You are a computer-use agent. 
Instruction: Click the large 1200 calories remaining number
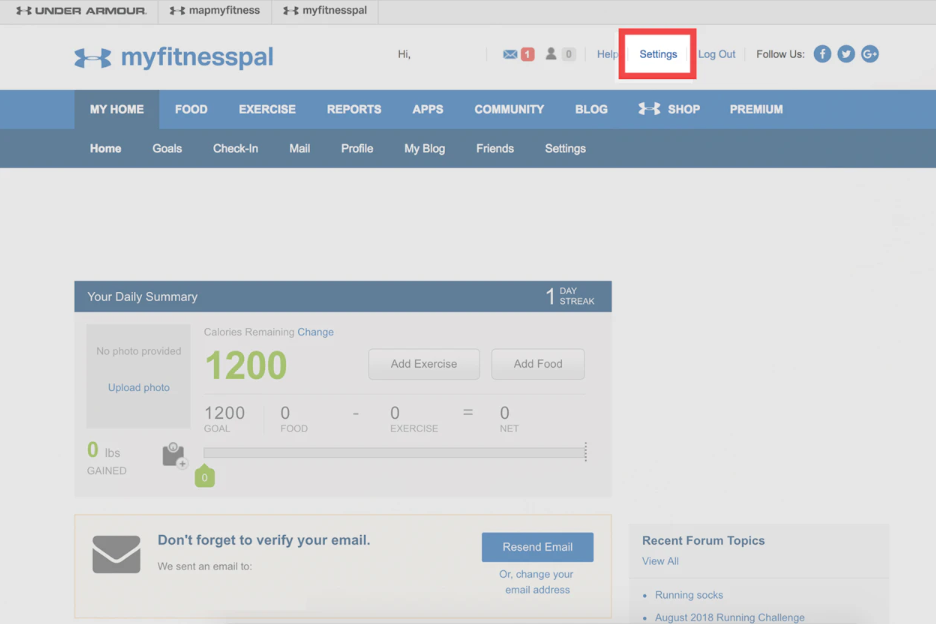tap(246, 365)
